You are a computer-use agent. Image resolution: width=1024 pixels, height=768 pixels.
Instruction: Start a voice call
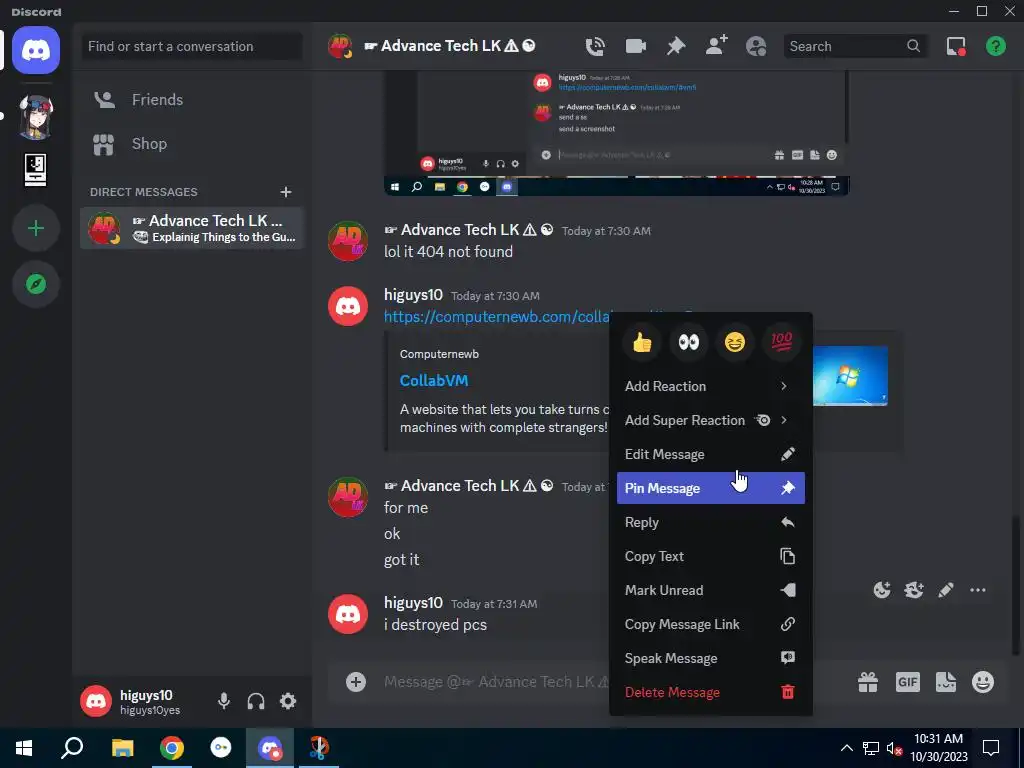(595, 46)
